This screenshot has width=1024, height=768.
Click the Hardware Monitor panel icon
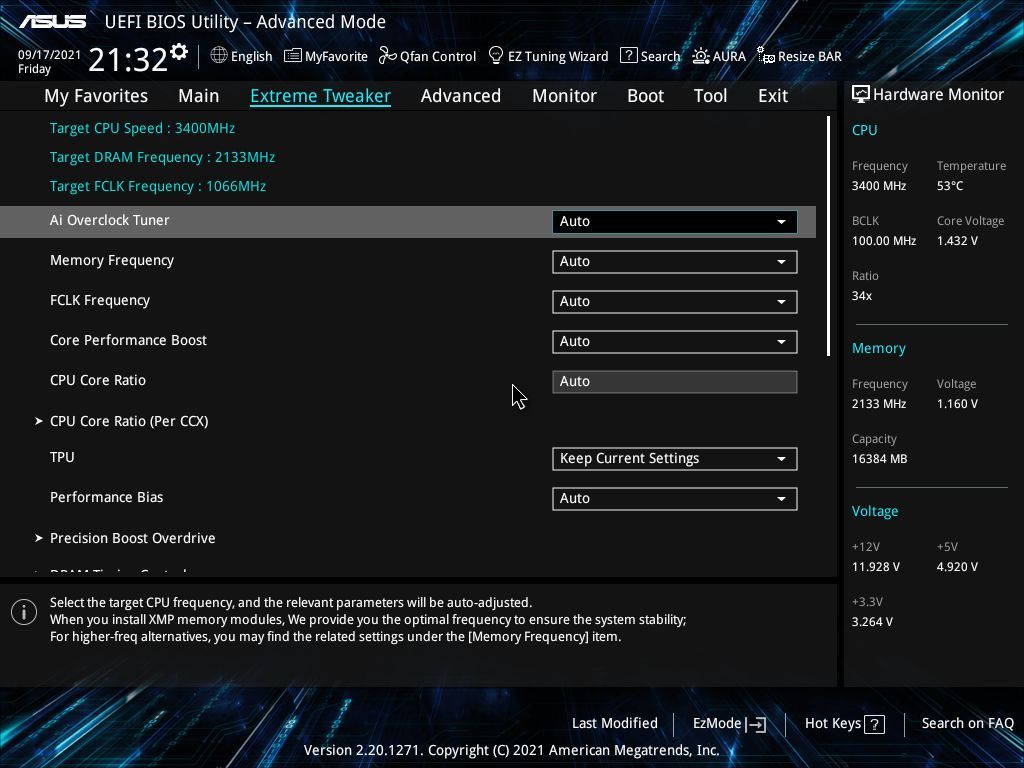[861, 95]
